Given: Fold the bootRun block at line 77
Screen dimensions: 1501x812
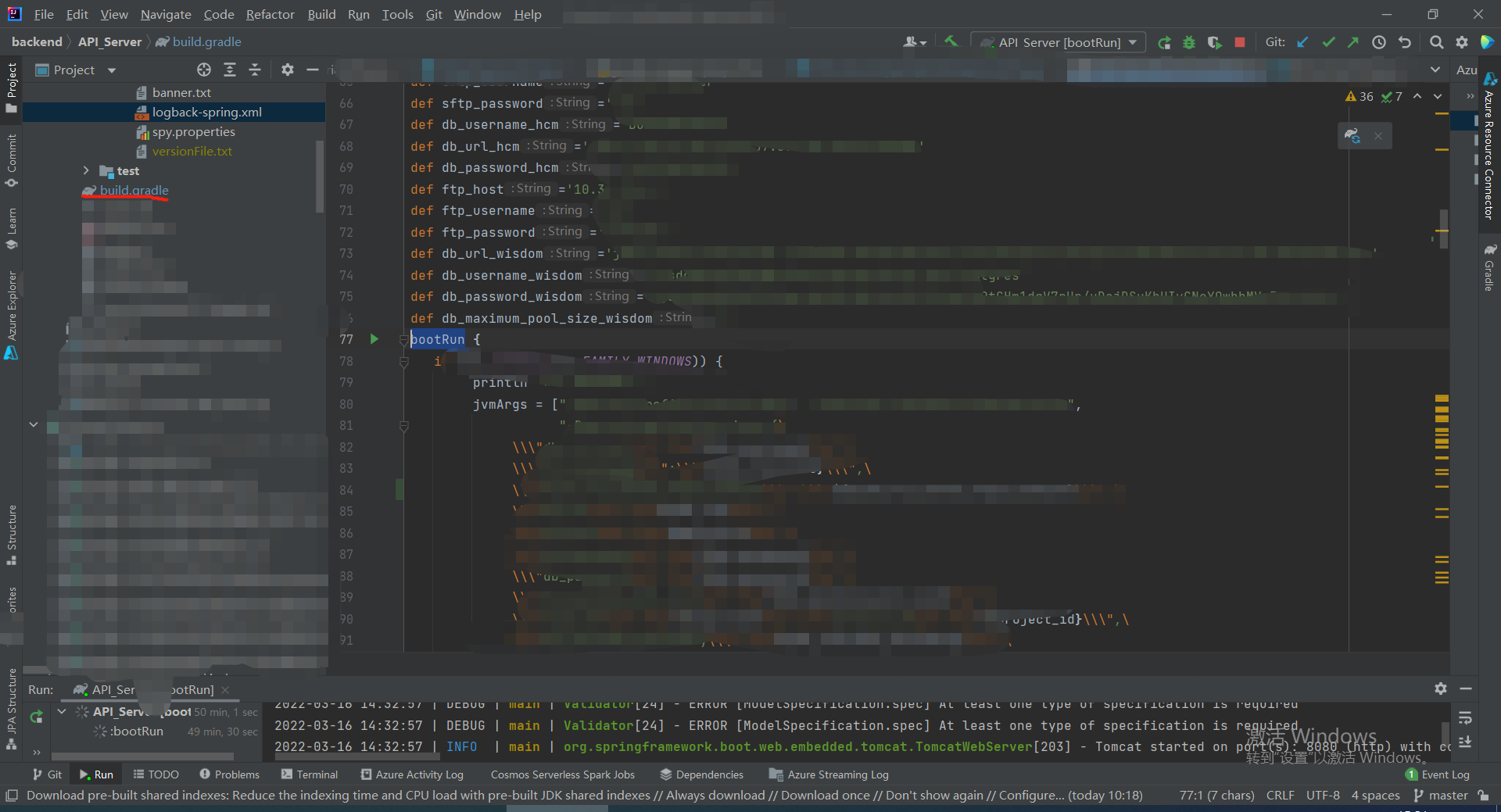Looking at the screenshot, I should (x=403, y=339).
